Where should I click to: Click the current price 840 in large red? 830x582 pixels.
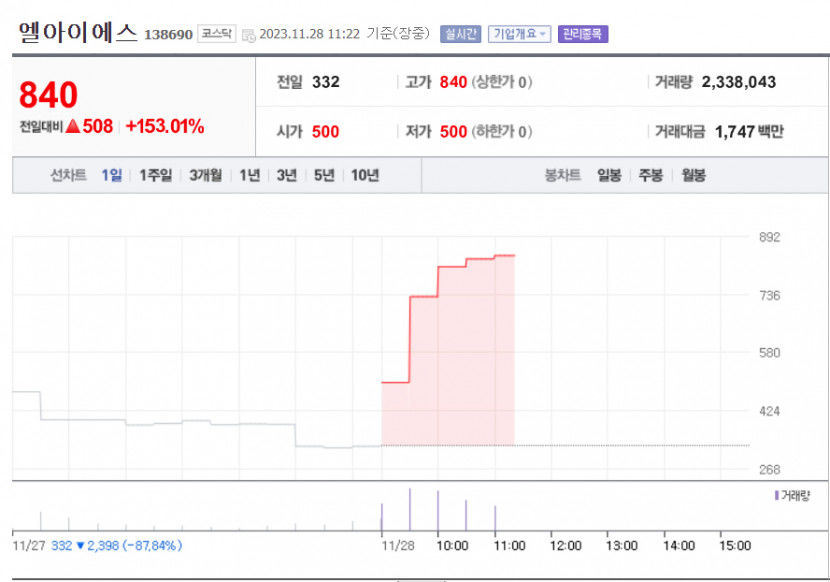49,95
